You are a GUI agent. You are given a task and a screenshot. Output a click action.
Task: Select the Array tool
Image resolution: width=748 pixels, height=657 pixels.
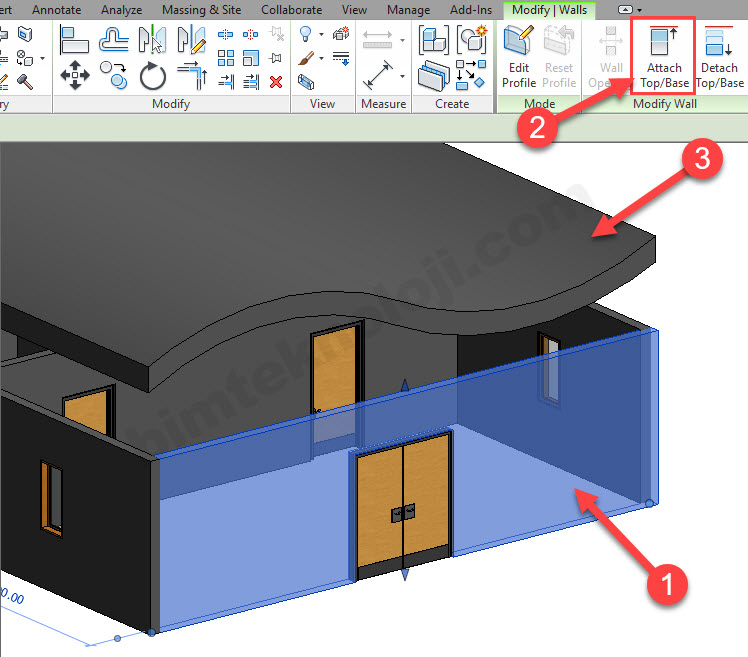[x=226, y=58]
